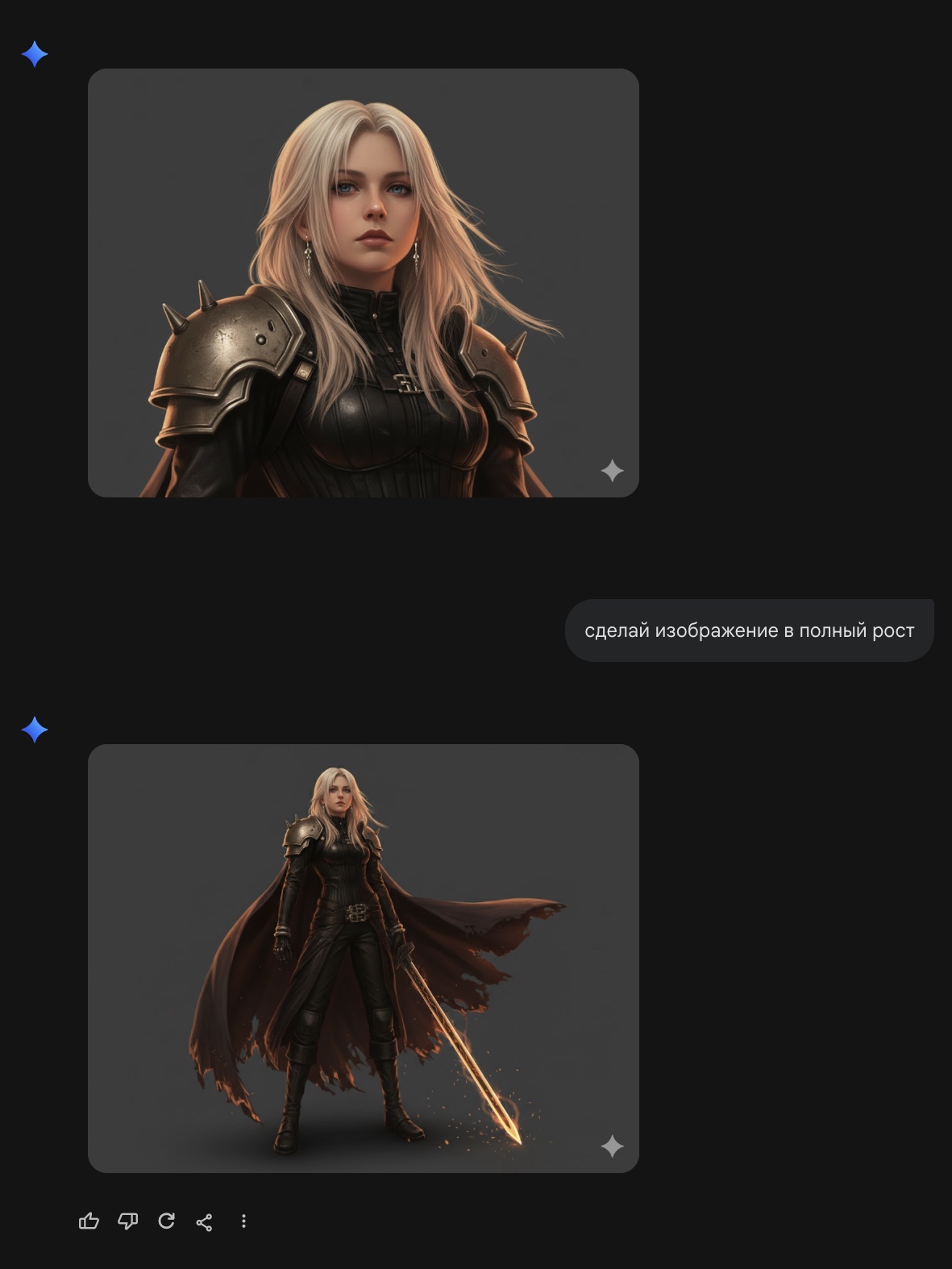Open the close-up portrait of the armored woman

363,282
